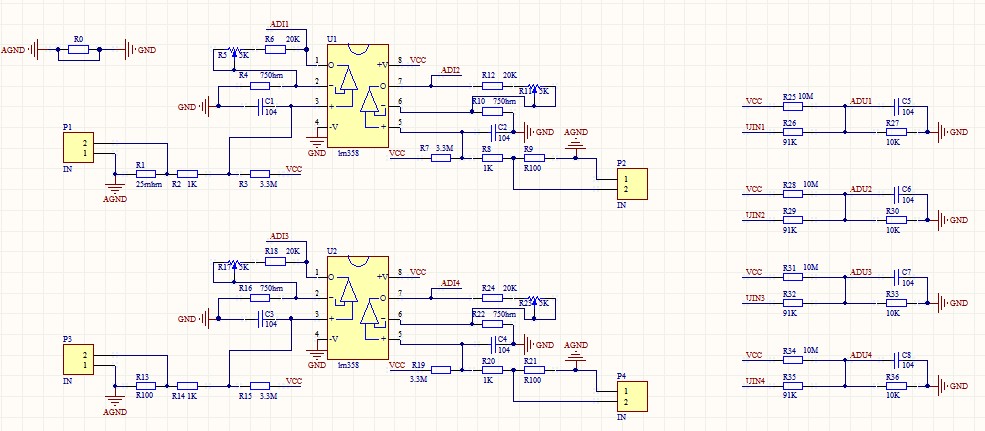Select resistor R22 on U2 pin 6
Viewport: 985px width, 431px height.
pos(492,324)
